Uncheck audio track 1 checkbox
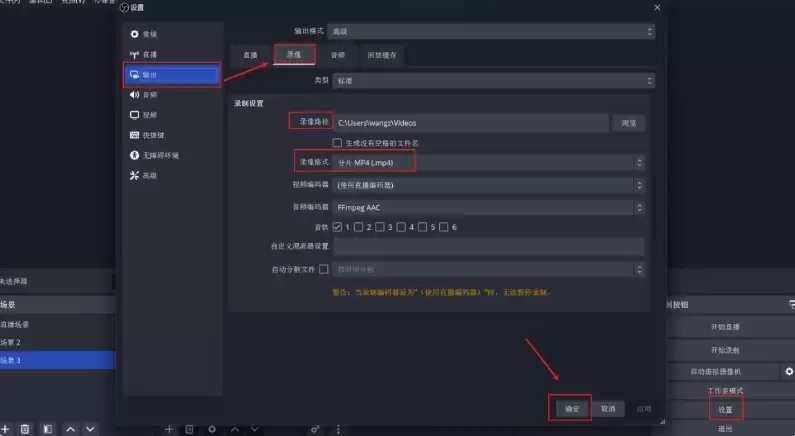This screenshot has height=436, width=795. coord(337,227)
